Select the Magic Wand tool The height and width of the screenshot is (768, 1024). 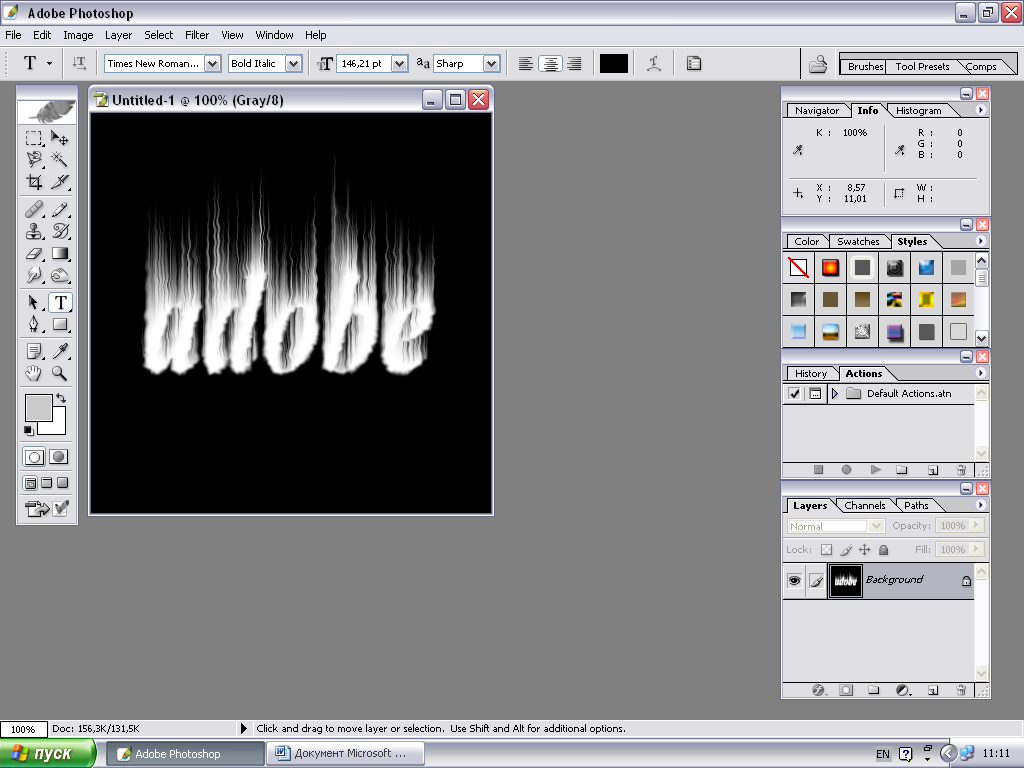point(60,159)
